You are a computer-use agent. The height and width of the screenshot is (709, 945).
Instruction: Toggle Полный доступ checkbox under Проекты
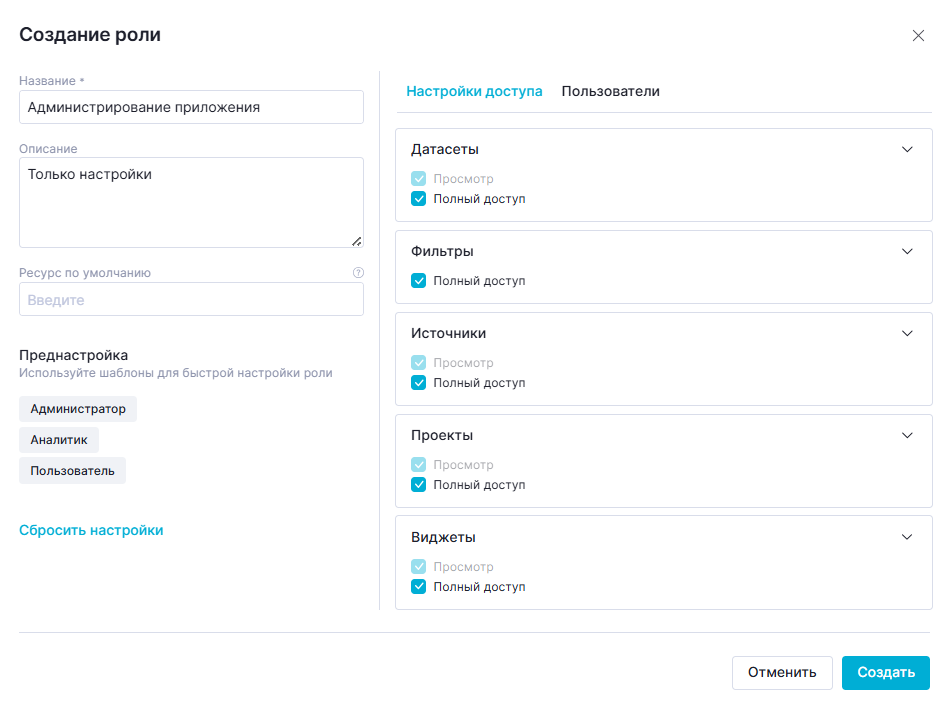coord(419,485)
